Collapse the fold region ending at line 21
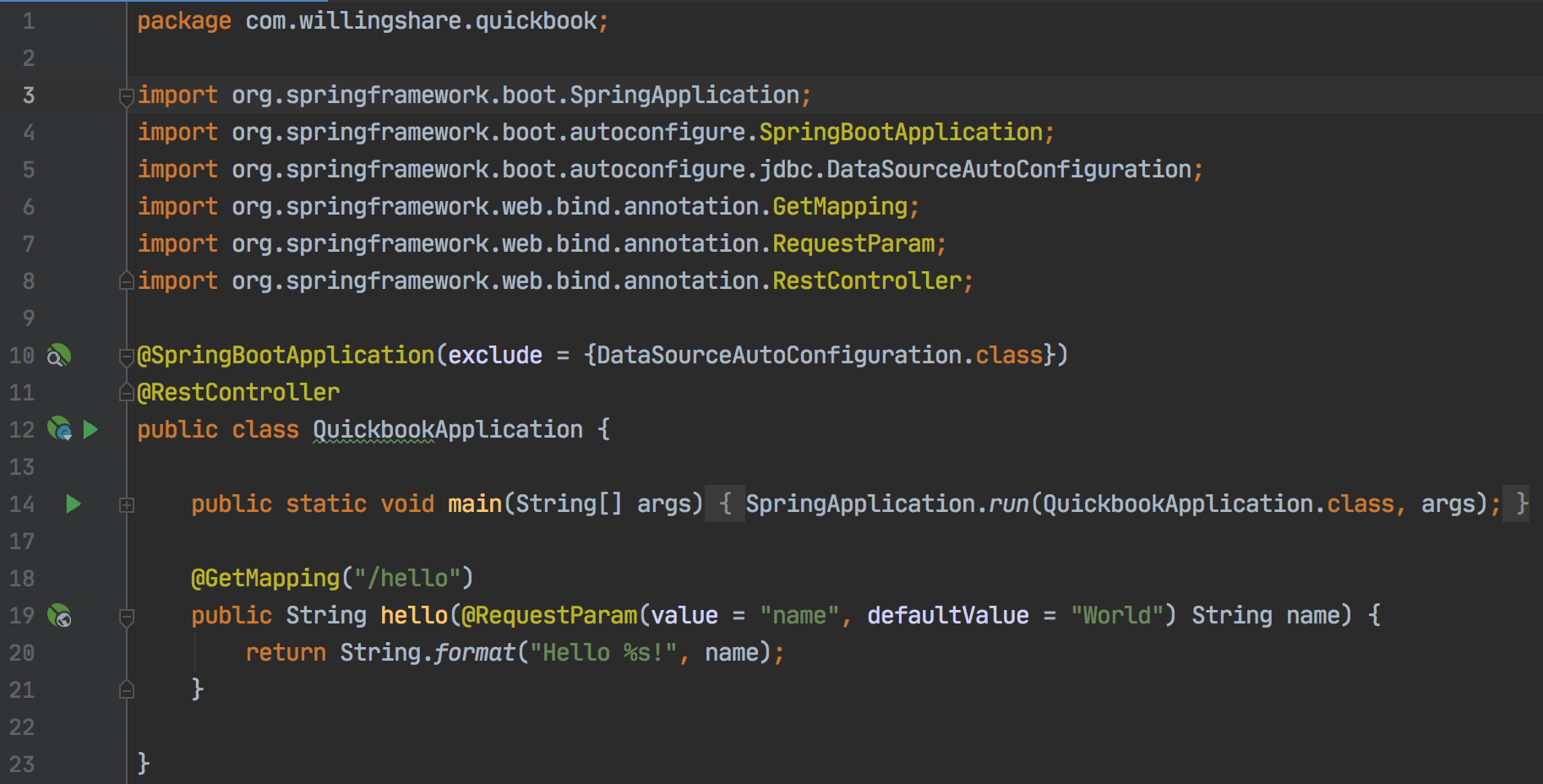Viewport: 1543px width, 784px height. coord(127,690)
